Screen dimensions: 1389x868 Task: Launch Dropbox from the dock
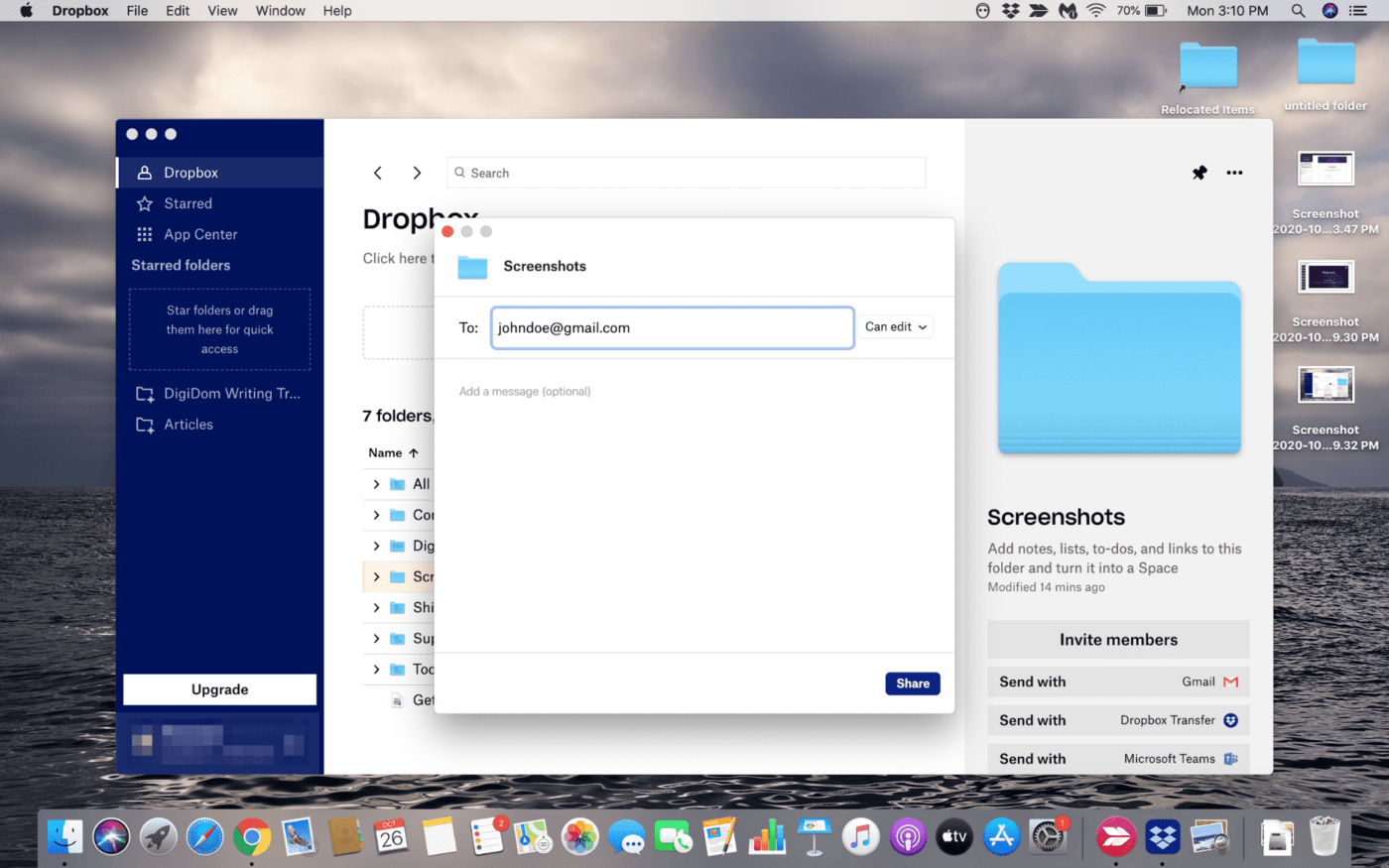pos(1161,836)
